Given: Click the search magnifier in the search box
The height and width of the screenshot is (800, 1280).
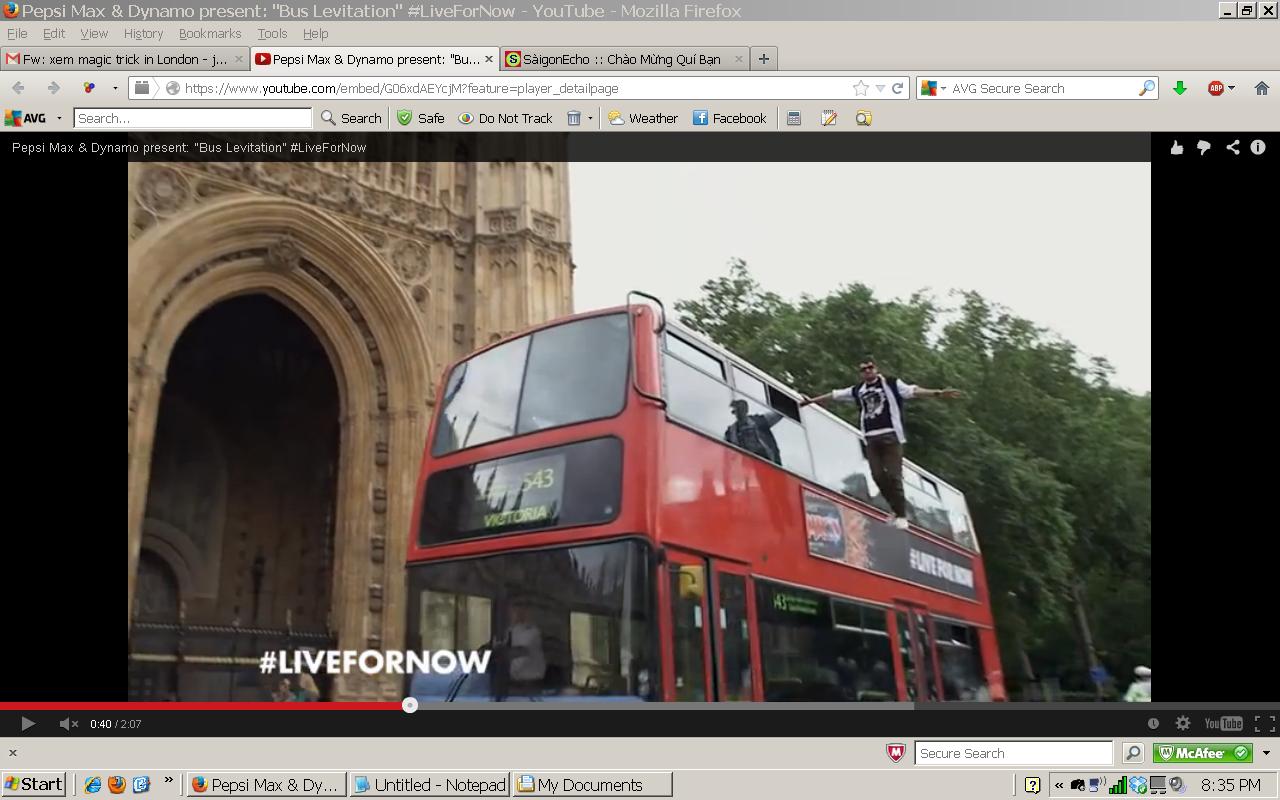Looking at the screenshot, I should point(1146,88).
